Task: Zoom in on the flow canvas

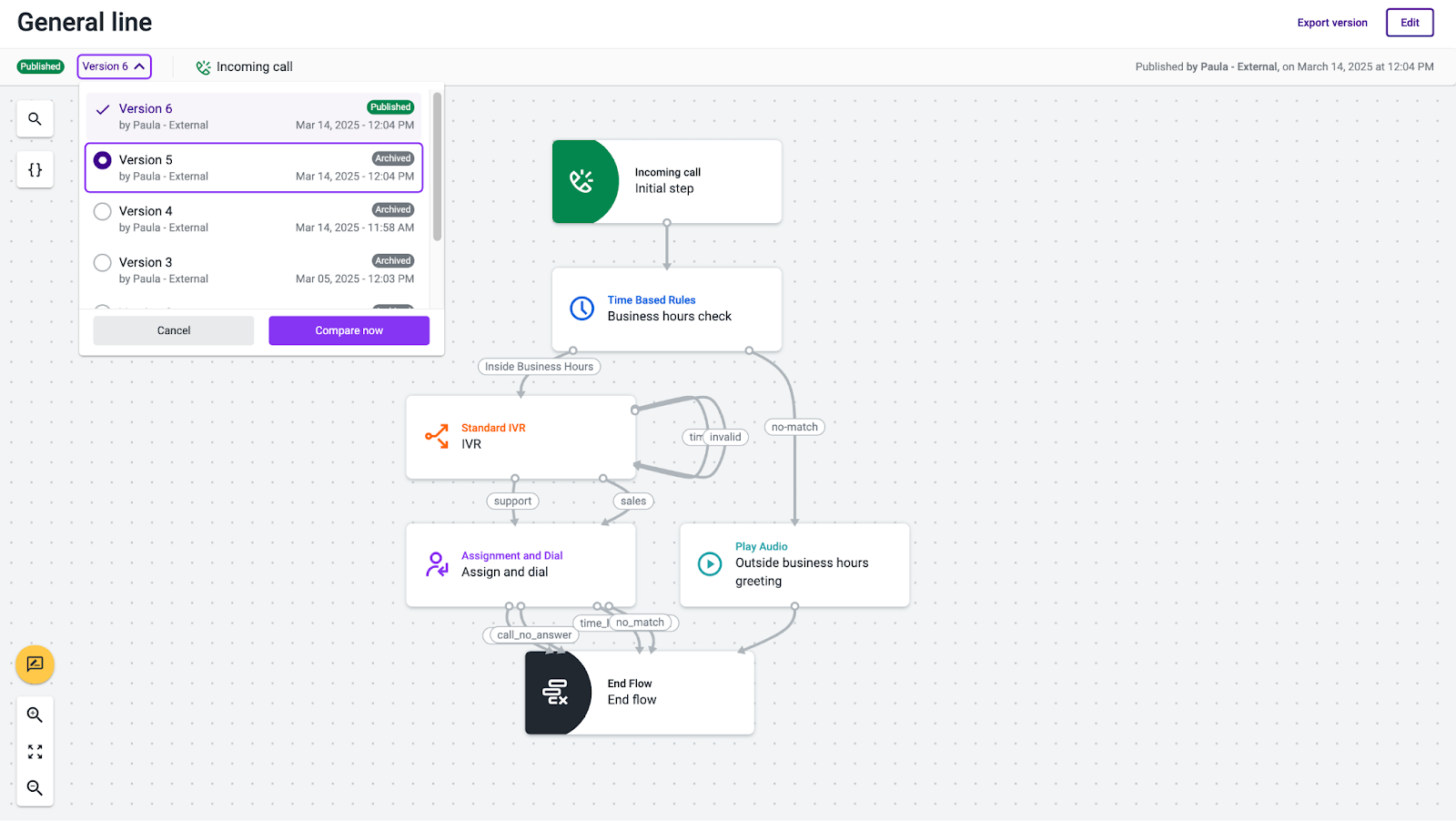Action: [x=35, y=715]
